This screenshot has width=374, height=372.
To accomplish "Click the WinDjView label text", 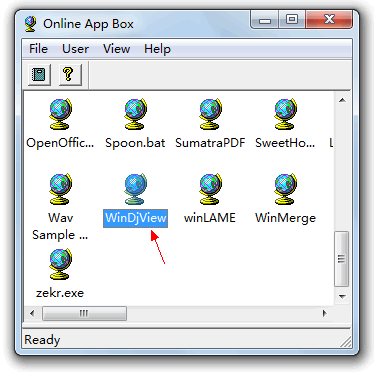I will pyautogui.click(x=135, y=218).
